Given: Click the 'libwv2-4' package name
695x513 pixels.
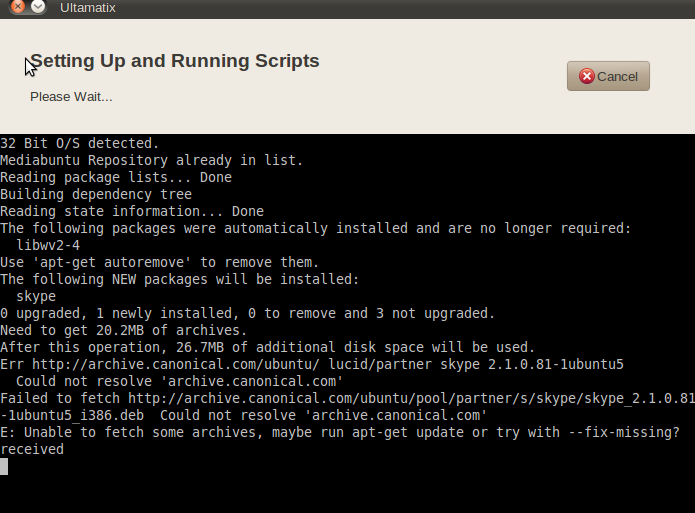Looking at the screenshot, I should (x=48, y=245).
